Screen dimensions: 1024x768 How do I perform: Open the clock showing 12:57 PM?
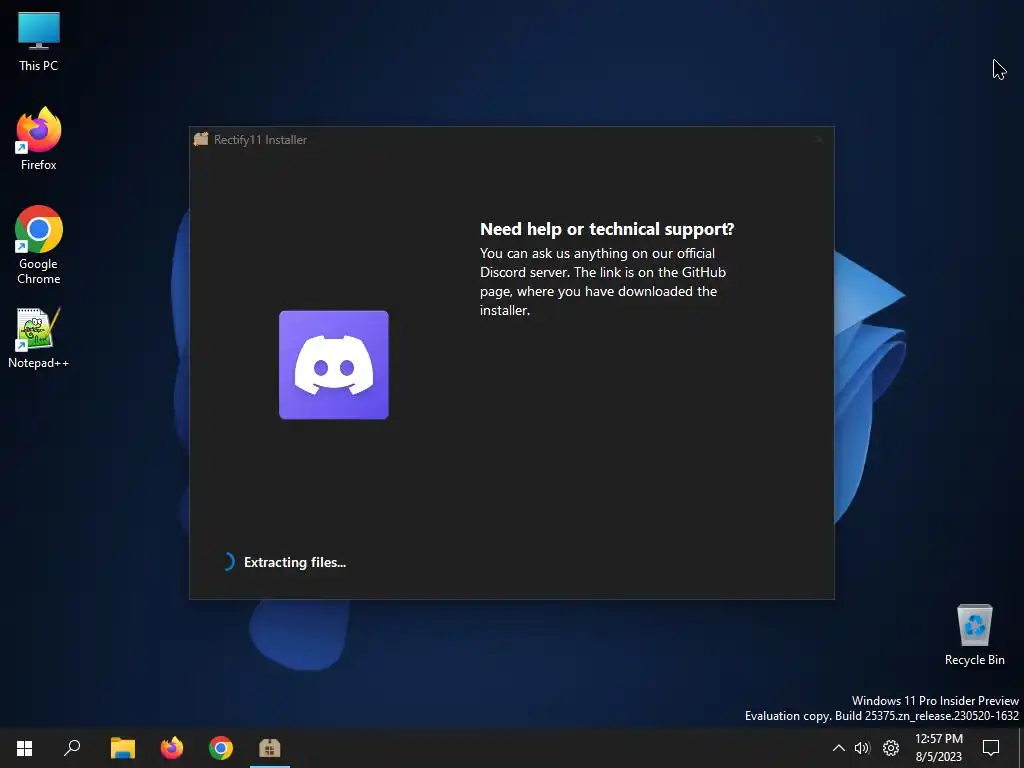click(939, 748)
